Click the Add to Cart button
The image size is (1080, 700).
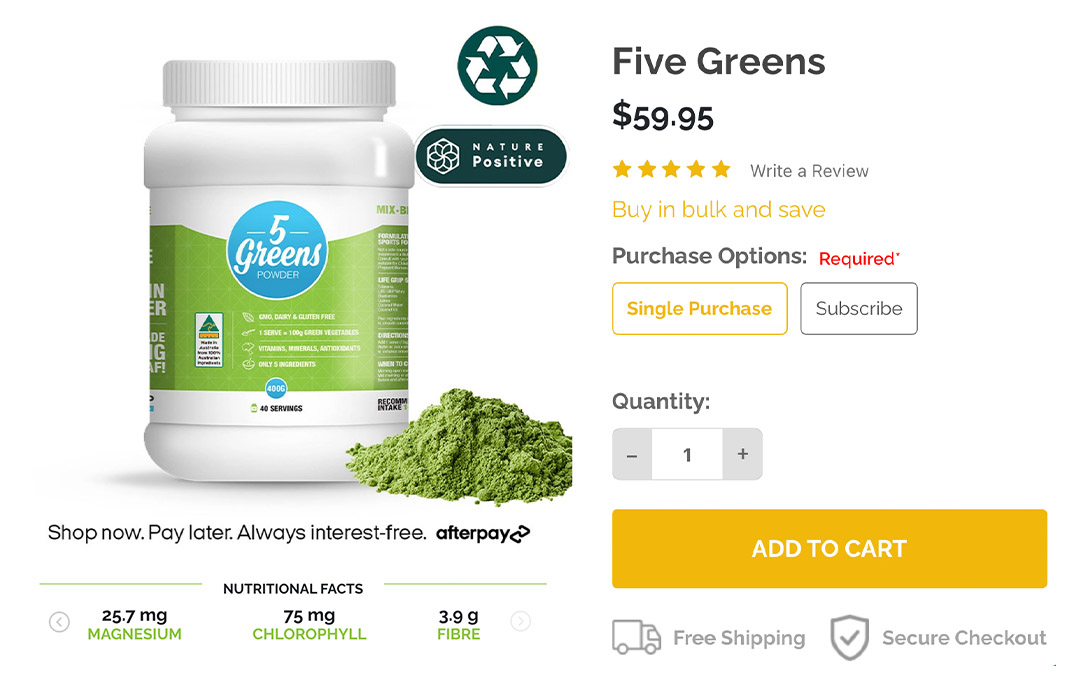[x=829, y=548]
